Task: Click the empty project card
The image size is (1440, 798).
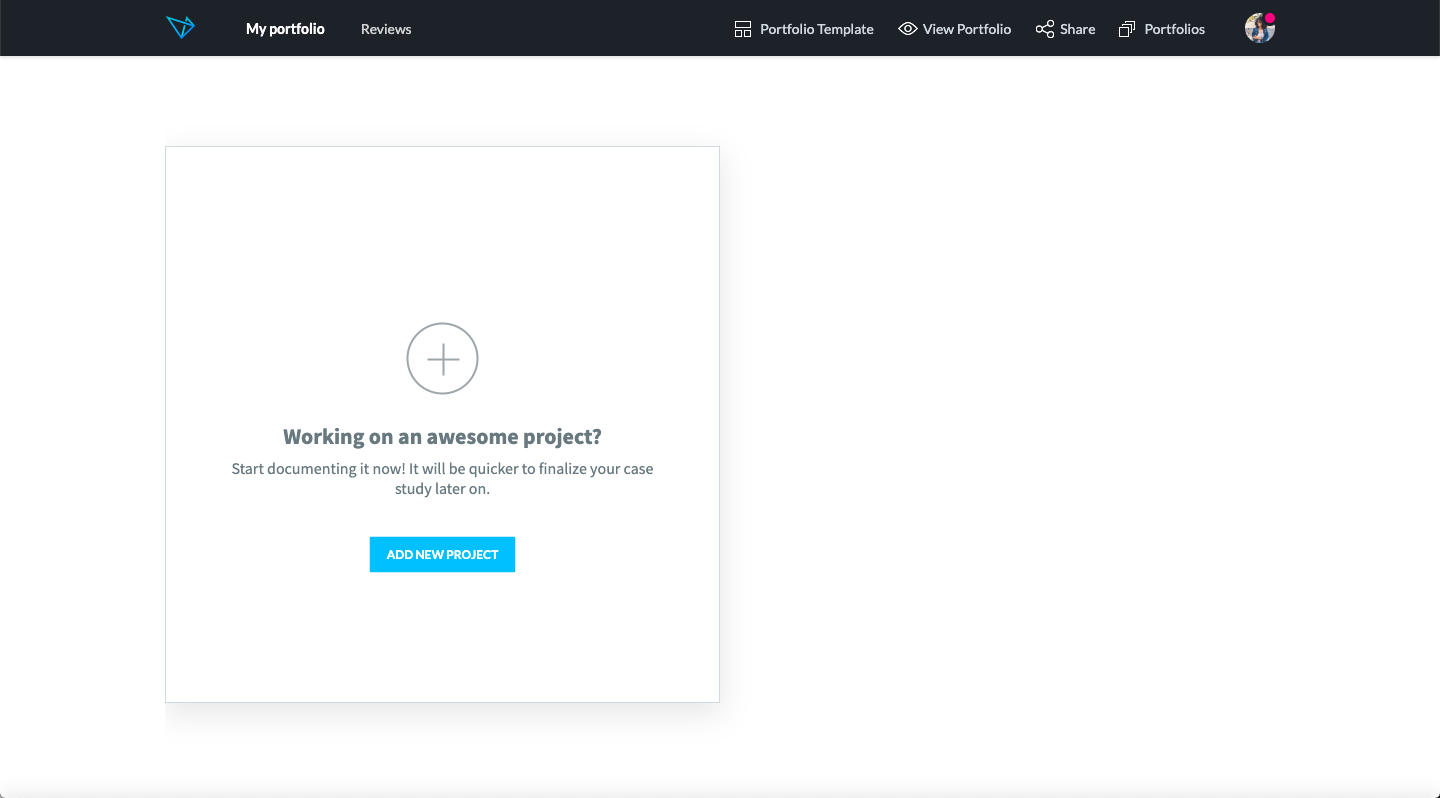Action: point(442,230)
